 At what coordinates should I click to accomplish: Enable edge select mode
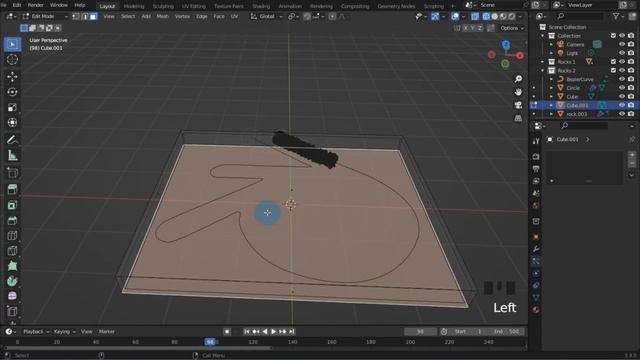pos(85,16)
